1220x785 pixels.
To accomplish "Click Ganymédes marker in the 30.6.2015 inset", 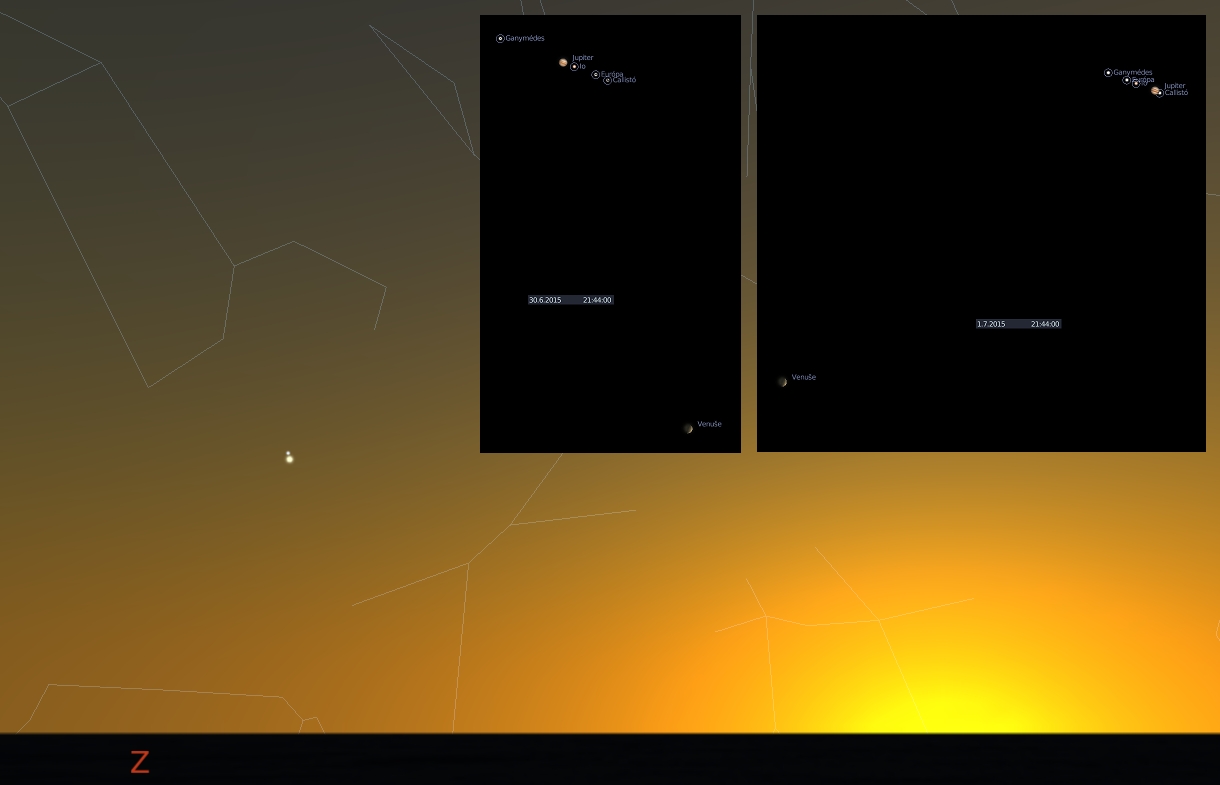I will [500, 38].
